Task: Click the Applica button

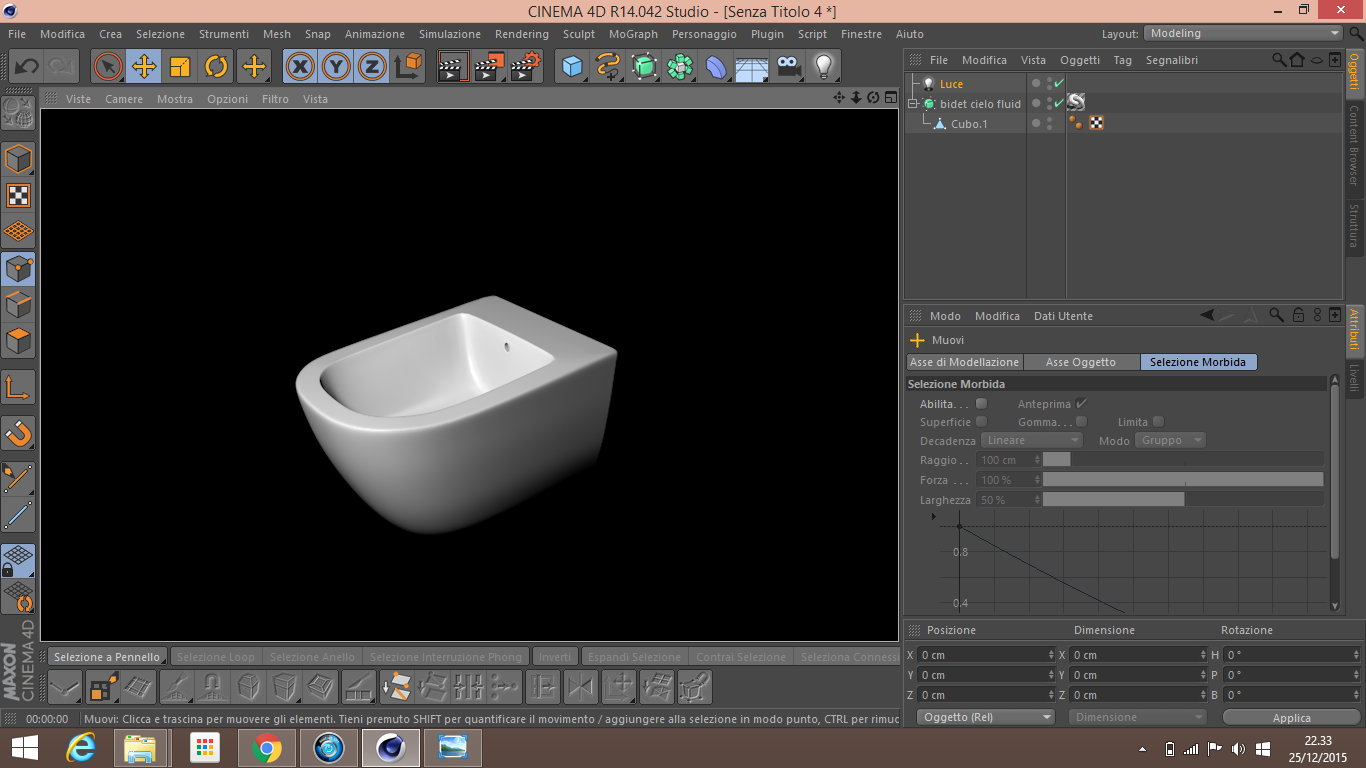Action: [1291, 718]
